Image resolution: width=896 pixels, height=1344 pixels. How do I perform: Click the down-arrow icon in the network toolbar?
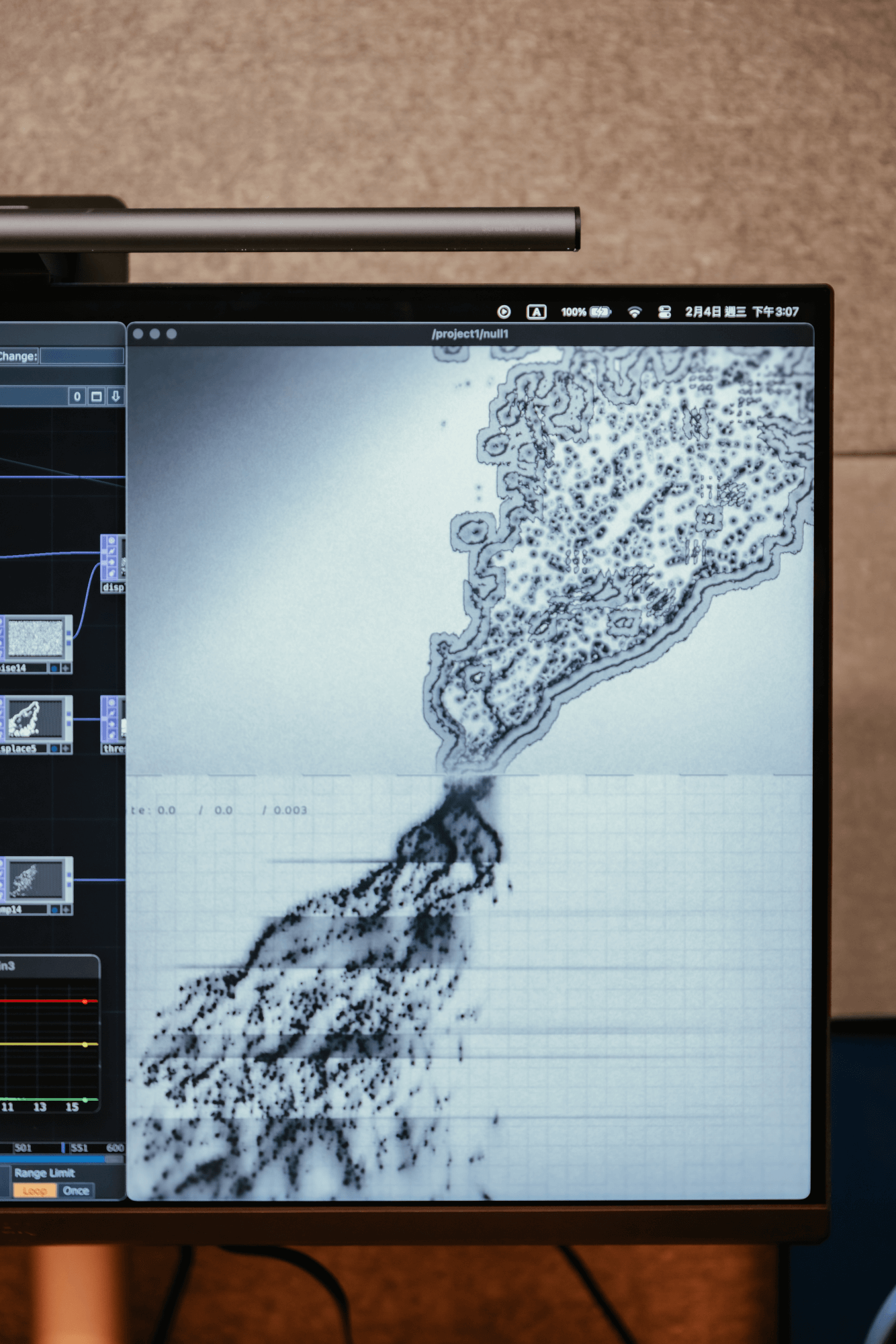coord(116,396)
